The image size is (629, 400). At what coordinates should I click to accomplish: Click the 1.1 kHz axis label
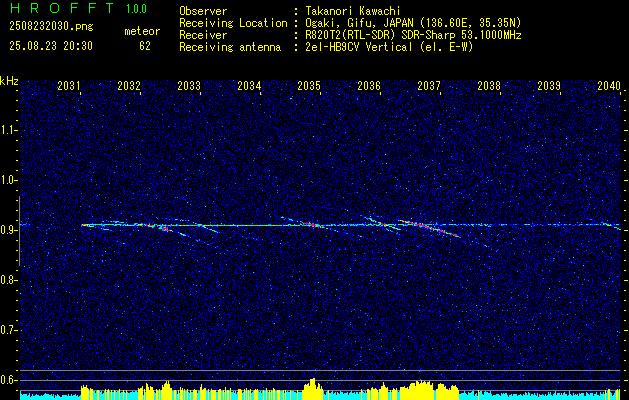point(9,130)
